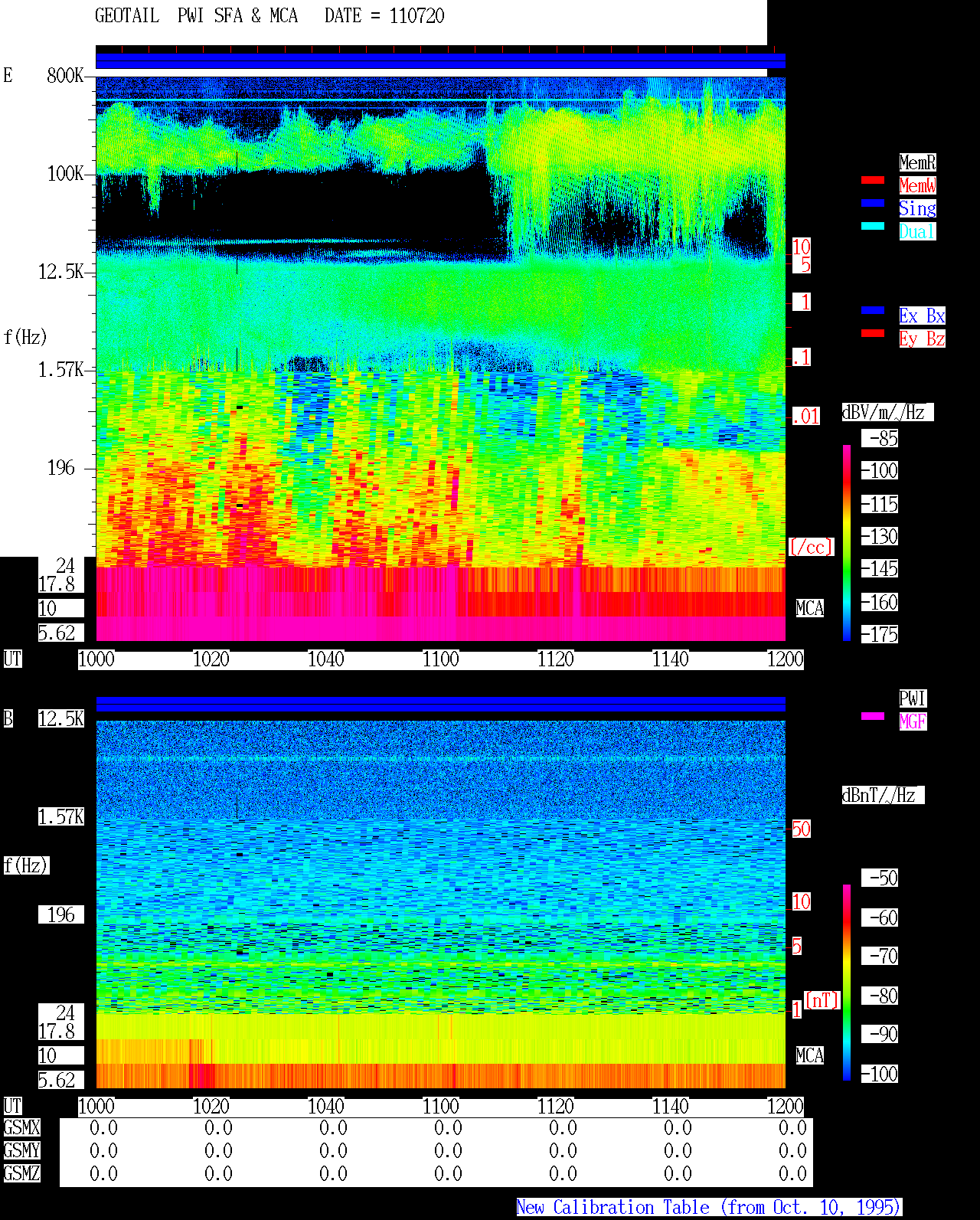Click the MCA label beside the E panel
Image resolution: width=980 pixels, height=1220 pixels.
[810, 609]
